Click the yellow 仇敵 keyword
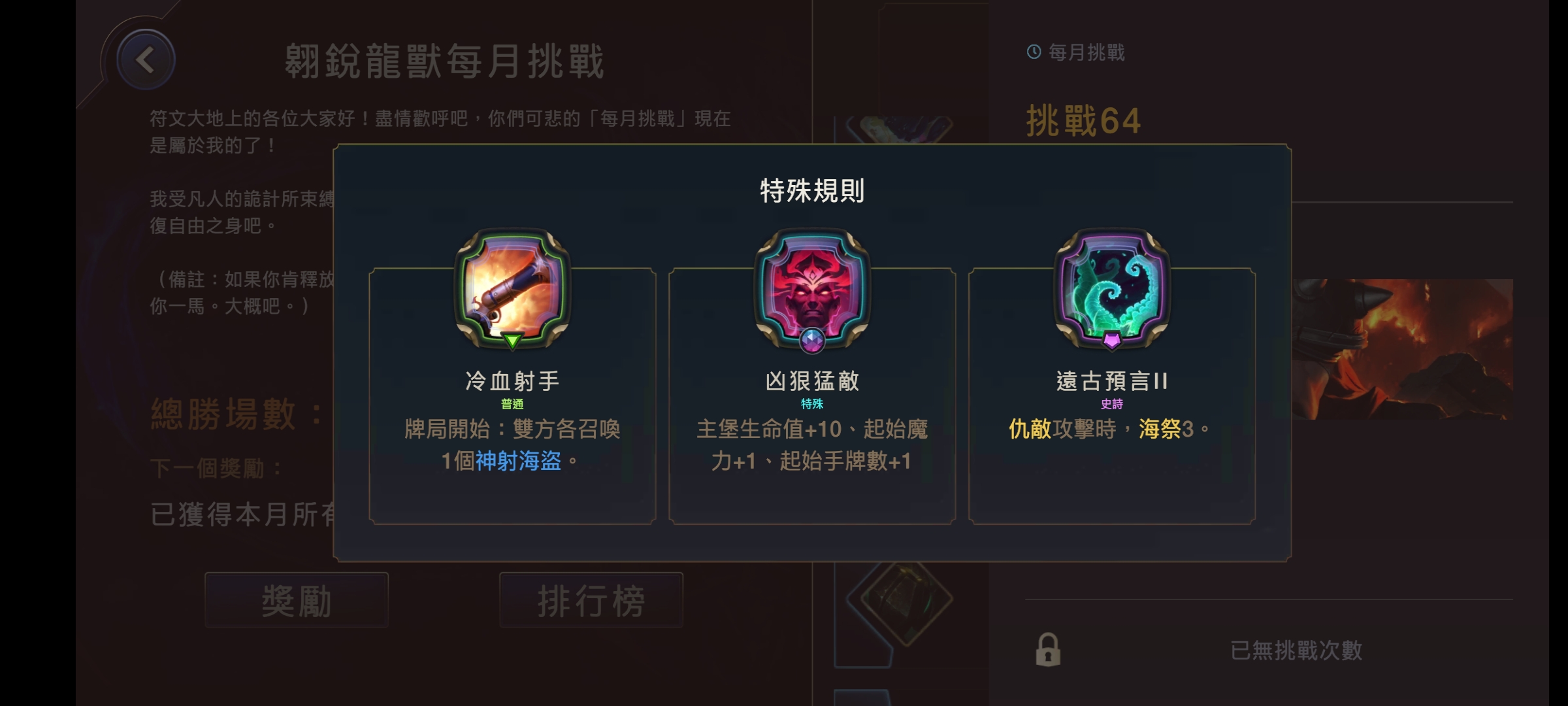1568x706 pixels. (1030, 429)
